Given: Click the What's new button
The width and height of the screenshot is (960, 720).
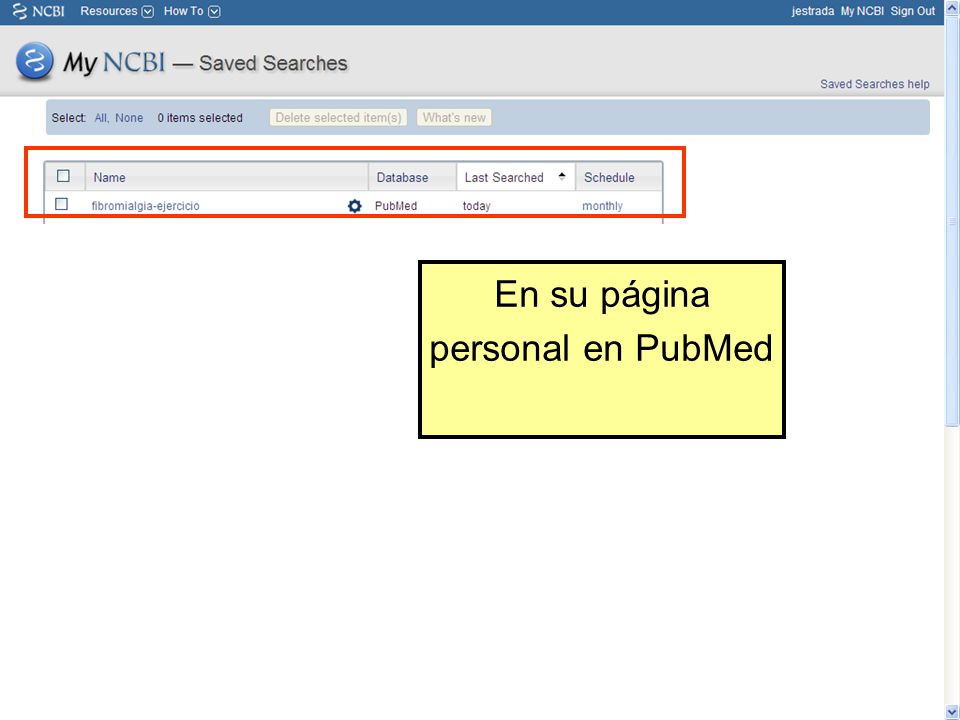Looking at the screenshot, I should (x=454, y=118).
